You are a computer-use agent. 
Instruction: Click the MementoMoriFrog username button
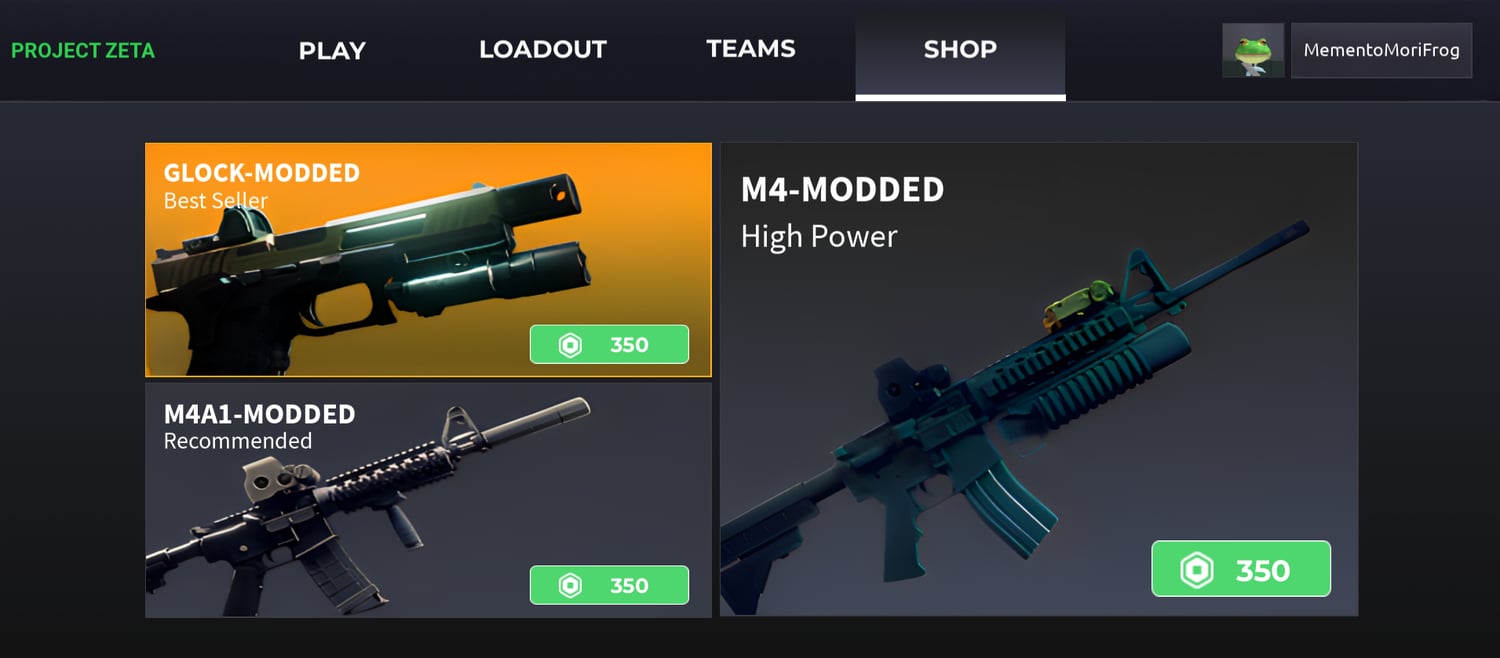[x=1381, y=50]
